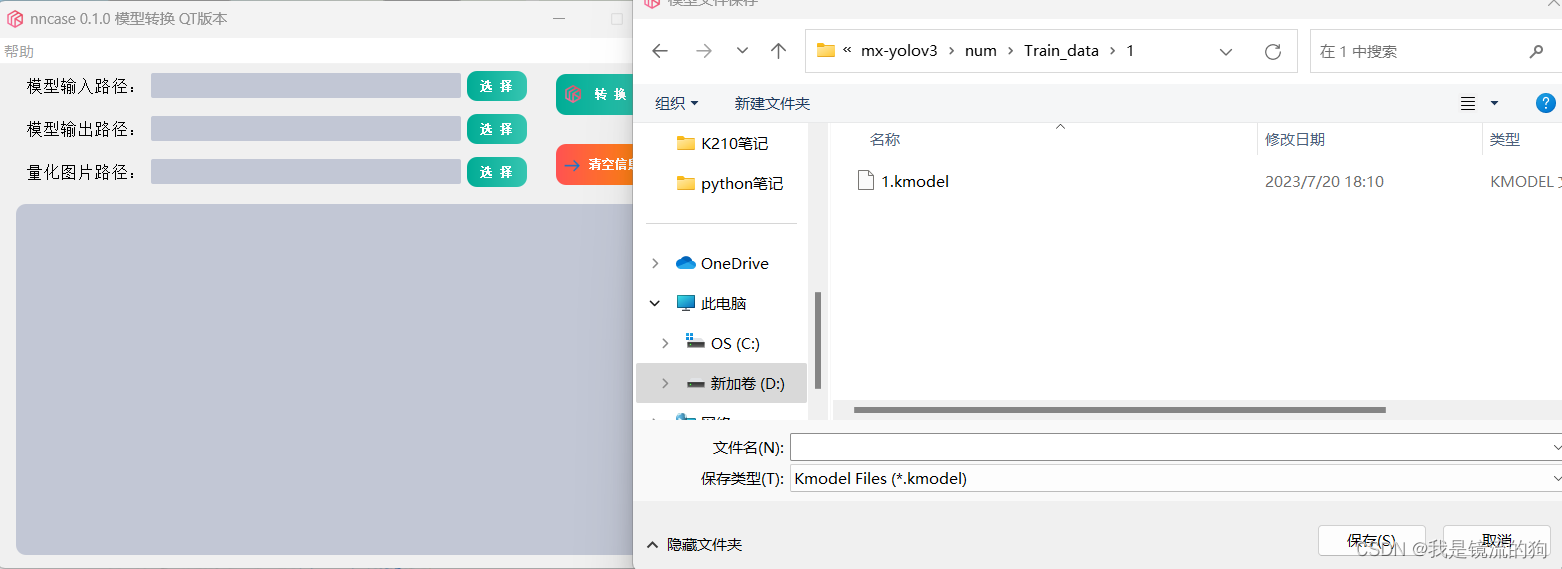The image size is (1562, 569).
Task: Sort by 修改日期 column header
Action: pyautogui.click(x=1295, y=139)
